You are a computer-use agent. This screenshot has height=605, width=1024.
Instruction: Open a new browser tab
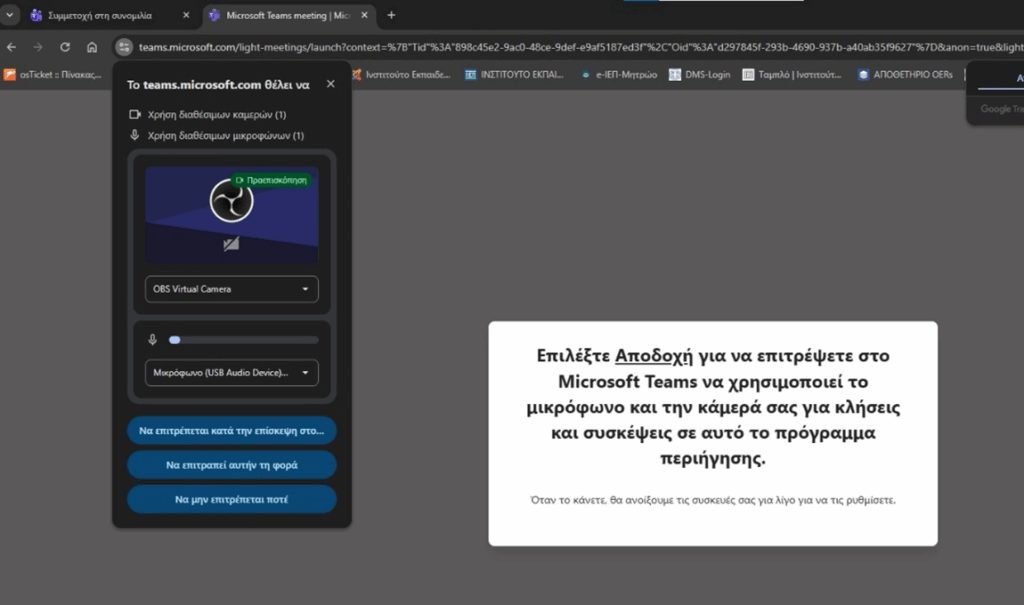click(391, 15)
